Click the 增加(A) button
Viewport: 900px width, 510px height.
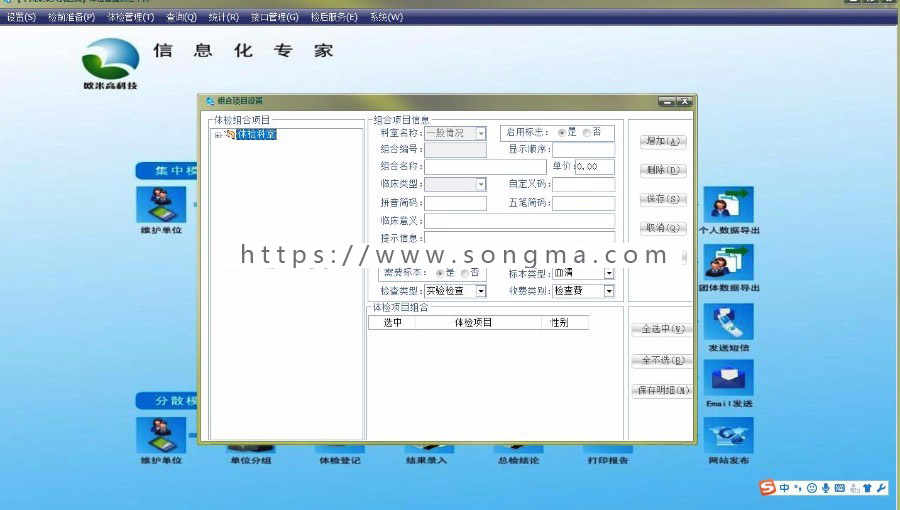coord(663,141)
